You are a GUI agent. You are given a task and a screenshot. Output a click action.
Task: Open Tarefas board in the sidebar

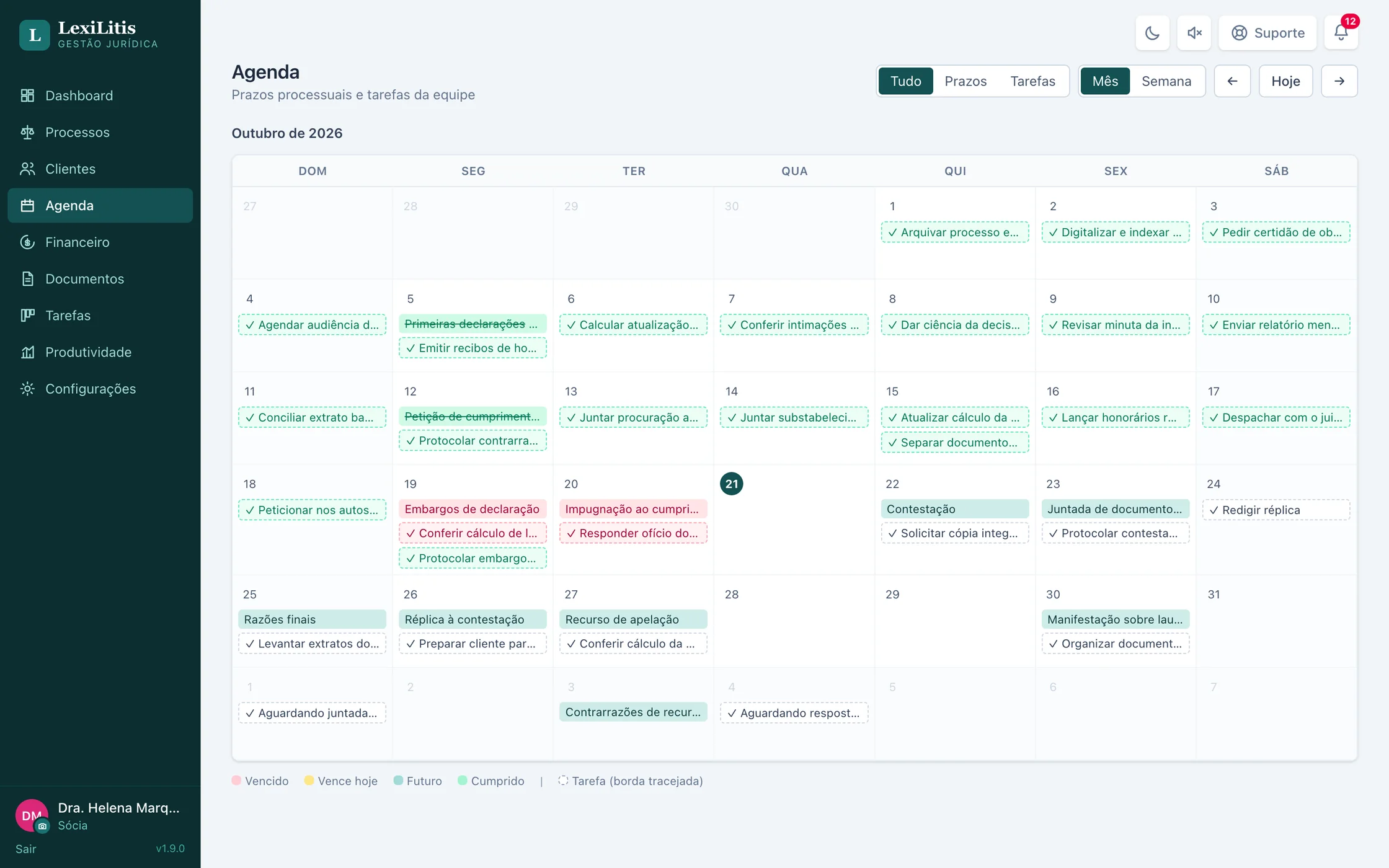coord(100,315)
